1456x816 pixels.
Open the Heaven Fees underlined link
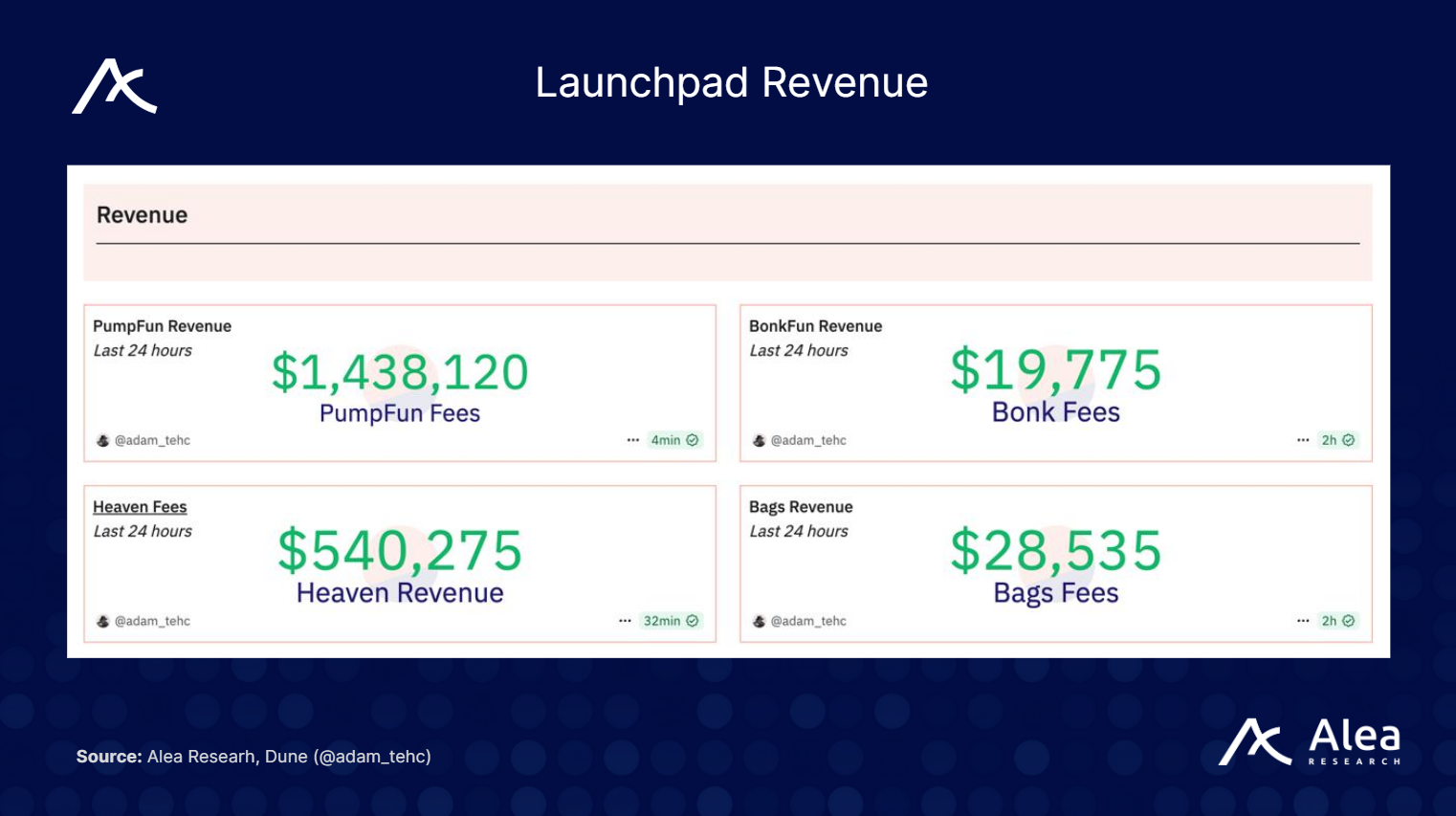[x=140, y=506]
